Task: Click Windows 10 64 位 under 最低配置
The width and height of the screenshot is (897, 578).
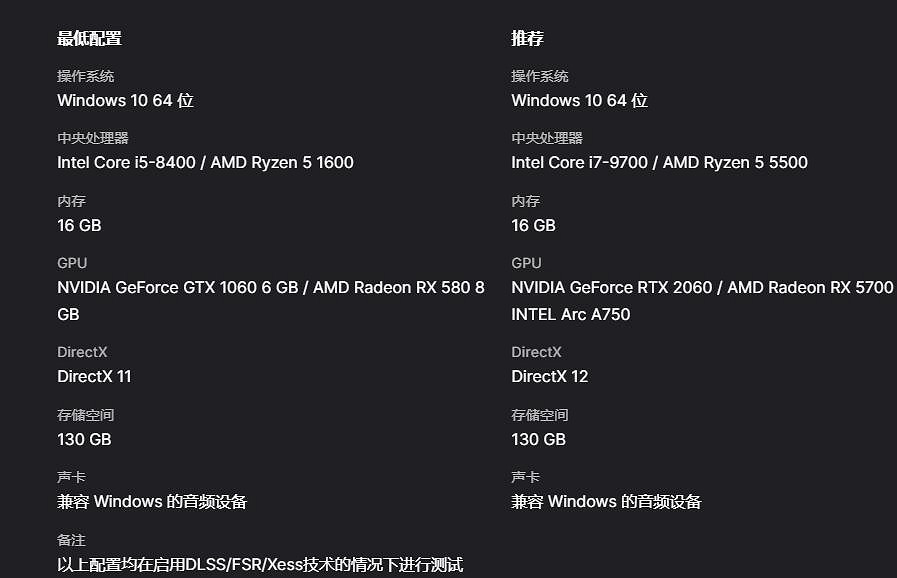Action: [x=125, y=101]
